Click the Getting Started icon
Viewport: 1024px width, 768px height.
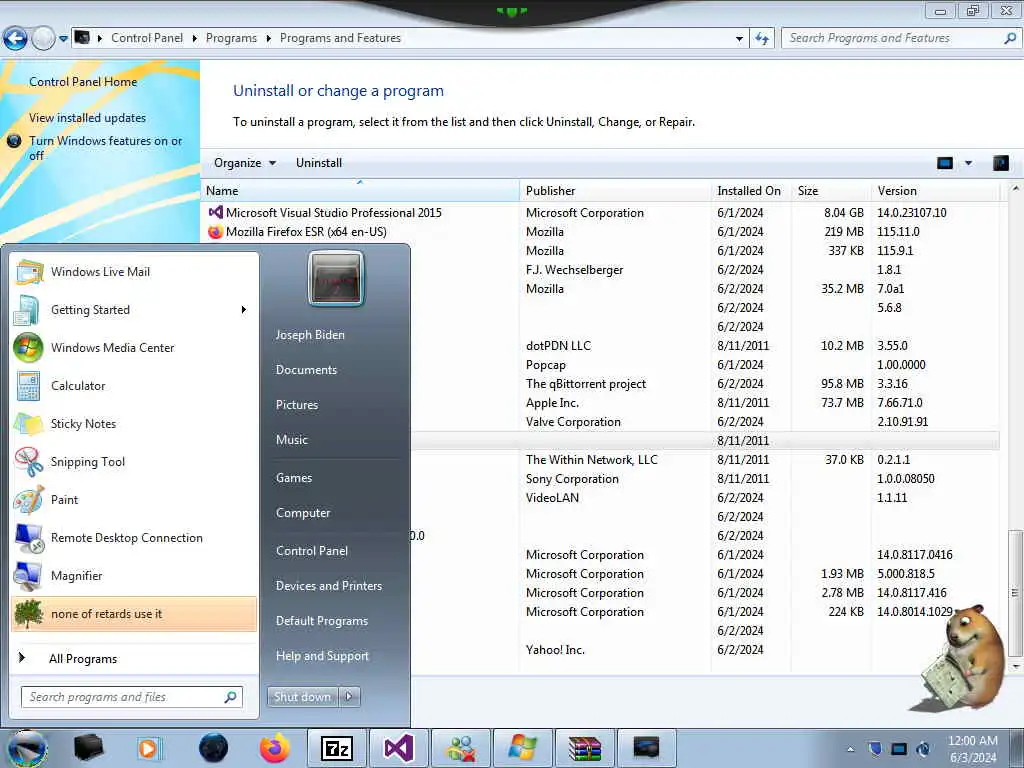(27, 310)
